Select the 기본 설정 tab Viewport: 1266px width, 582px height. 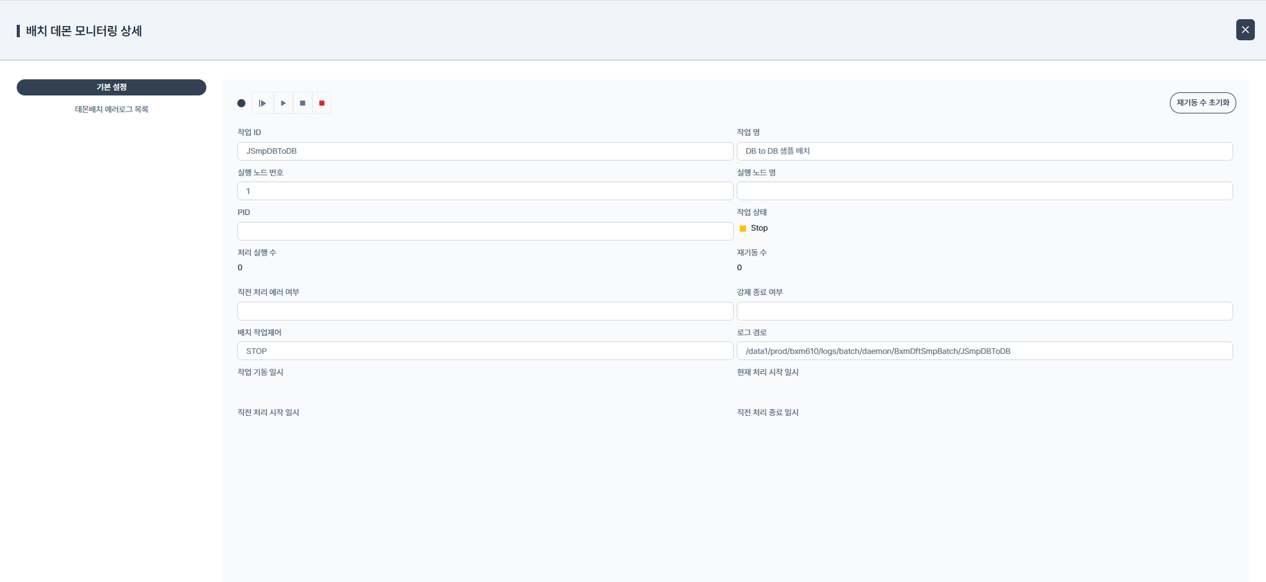(x=111, y=87)
